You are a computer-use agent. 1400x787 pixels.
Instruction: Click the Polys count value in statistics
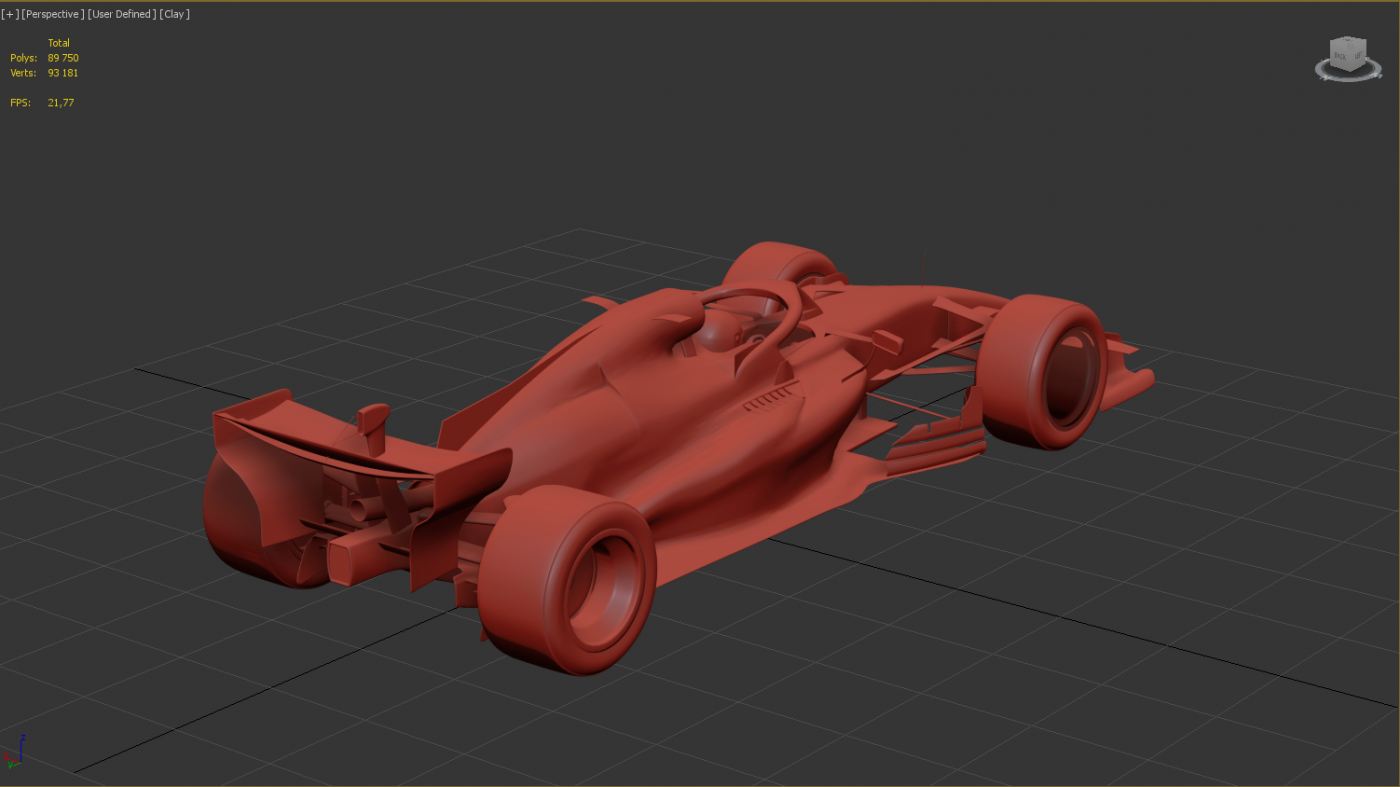pyautogui.click(x=63, y=58)
